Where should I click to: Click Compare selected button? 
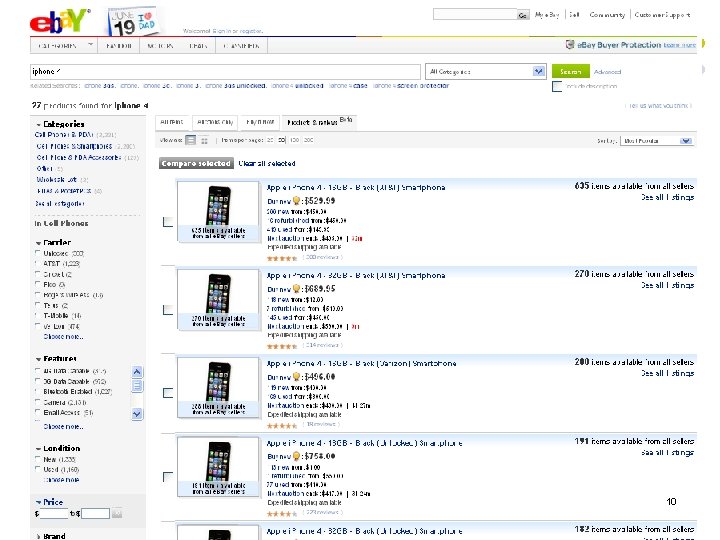[x=196, y=163]
